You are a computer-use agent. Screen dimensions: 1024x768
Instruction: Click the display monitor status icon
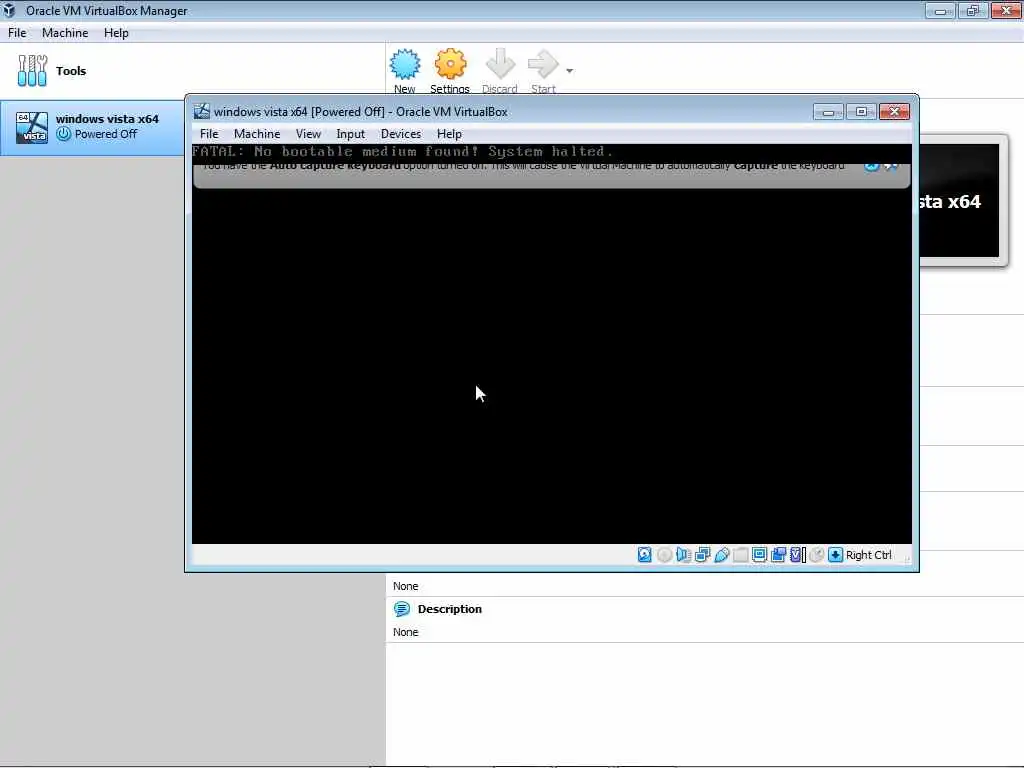[x=760, y=555]
